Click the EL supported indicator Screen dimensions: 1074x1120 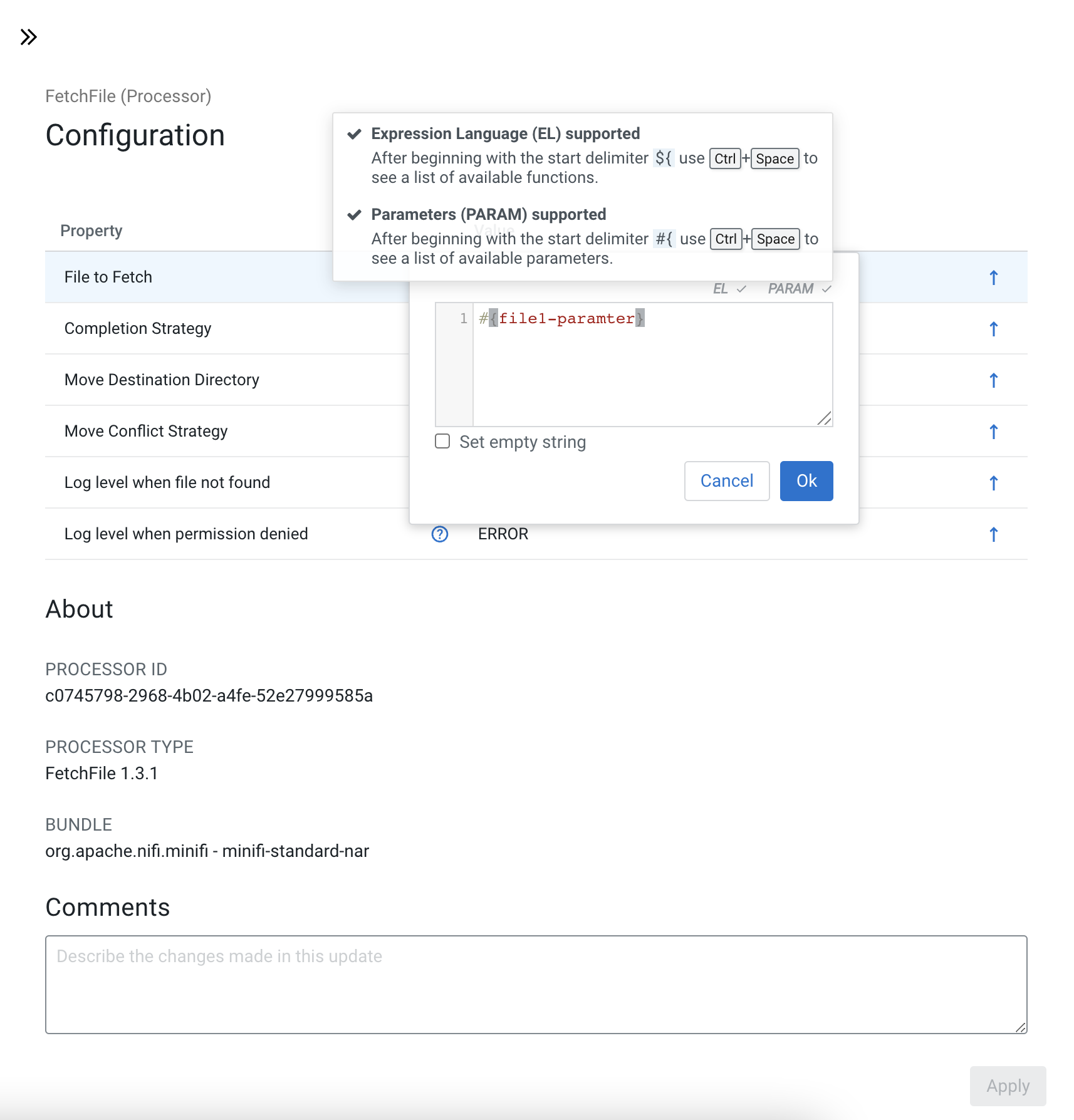729,289
